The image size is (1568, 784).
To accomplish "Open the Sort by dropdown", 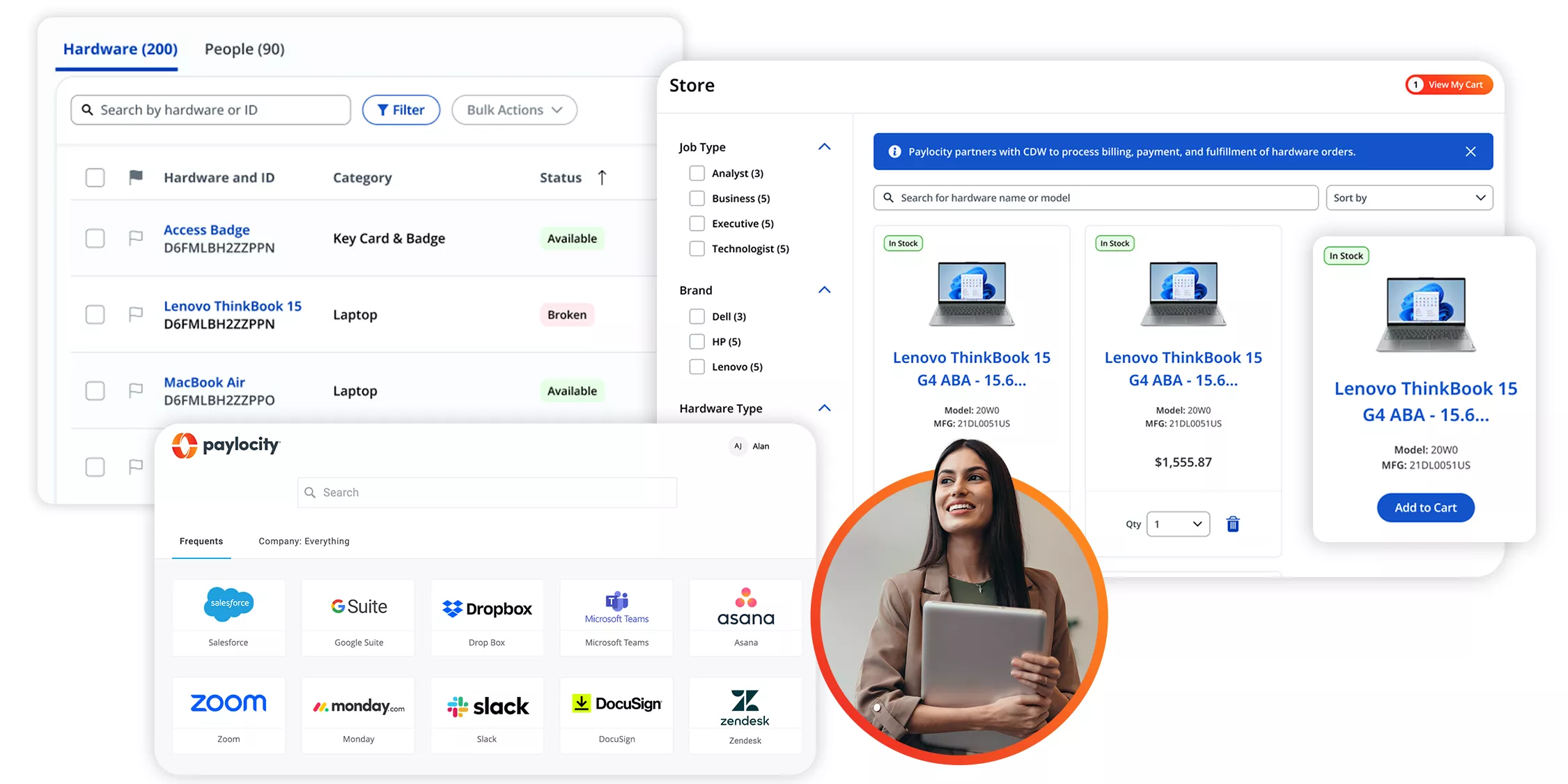I will tap(1409, 198).
